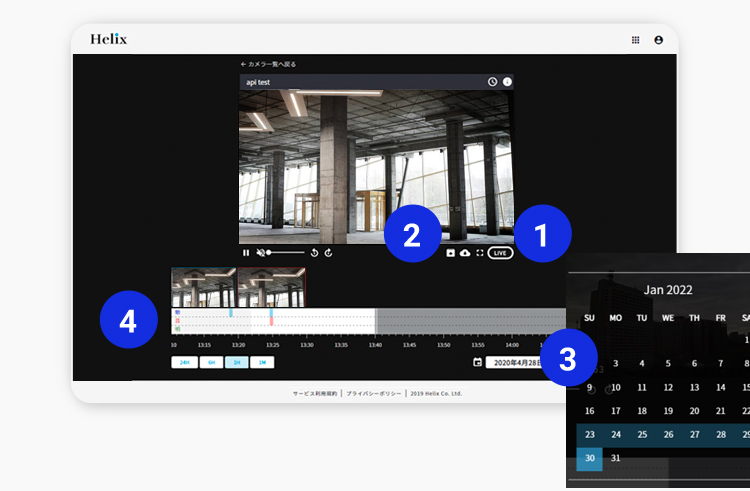The width and height of the screenshot is (750, 491).
Task: Open the apps grid menu
Action: pos(636,40)
